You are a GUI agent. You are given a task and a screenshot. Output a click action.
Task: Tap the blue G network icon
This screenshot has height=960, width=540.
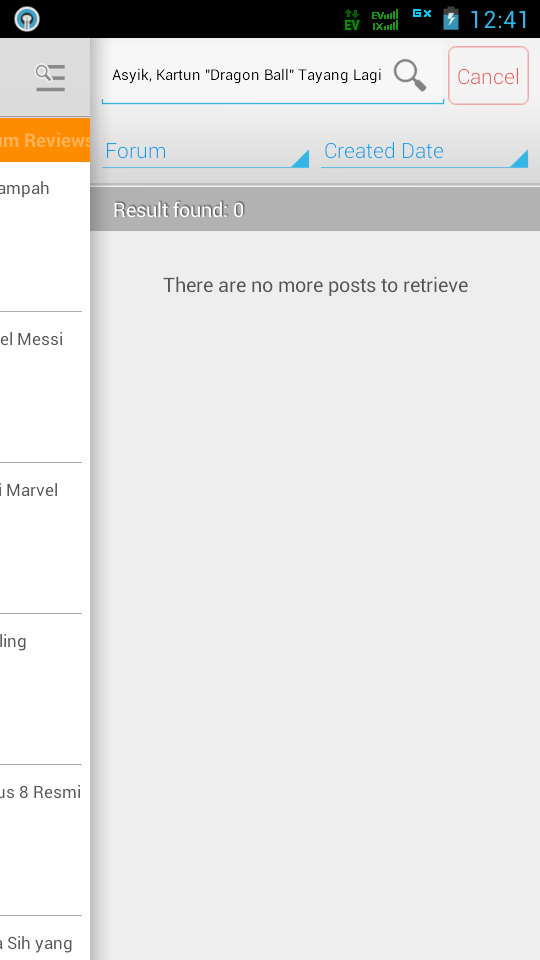click(x=422, y=13)
